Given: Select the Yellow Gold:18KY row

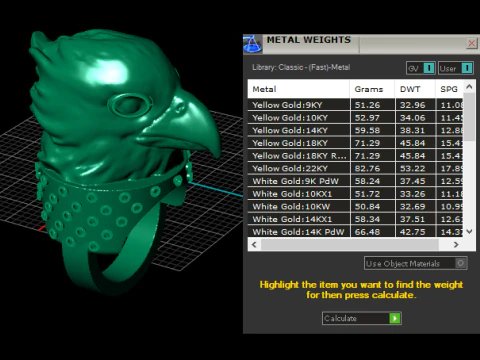Looking at the screenshot, I should coord(355,143).
